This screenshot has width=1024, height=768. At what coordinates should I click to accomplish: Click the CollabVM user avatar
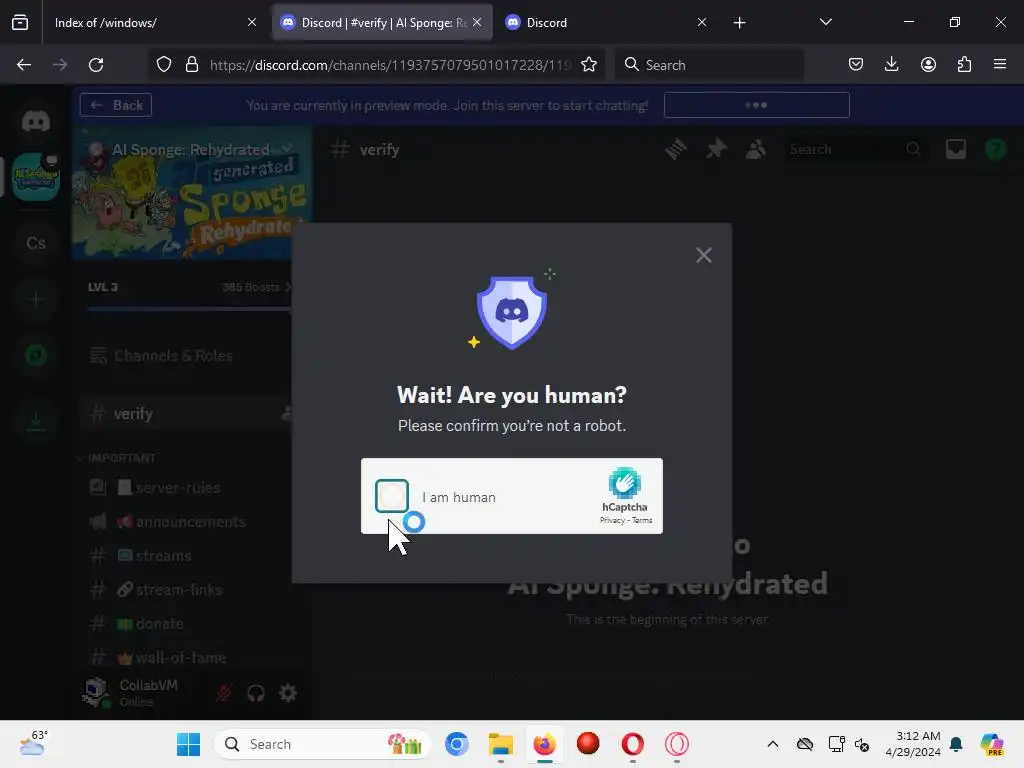pos(97,692)
